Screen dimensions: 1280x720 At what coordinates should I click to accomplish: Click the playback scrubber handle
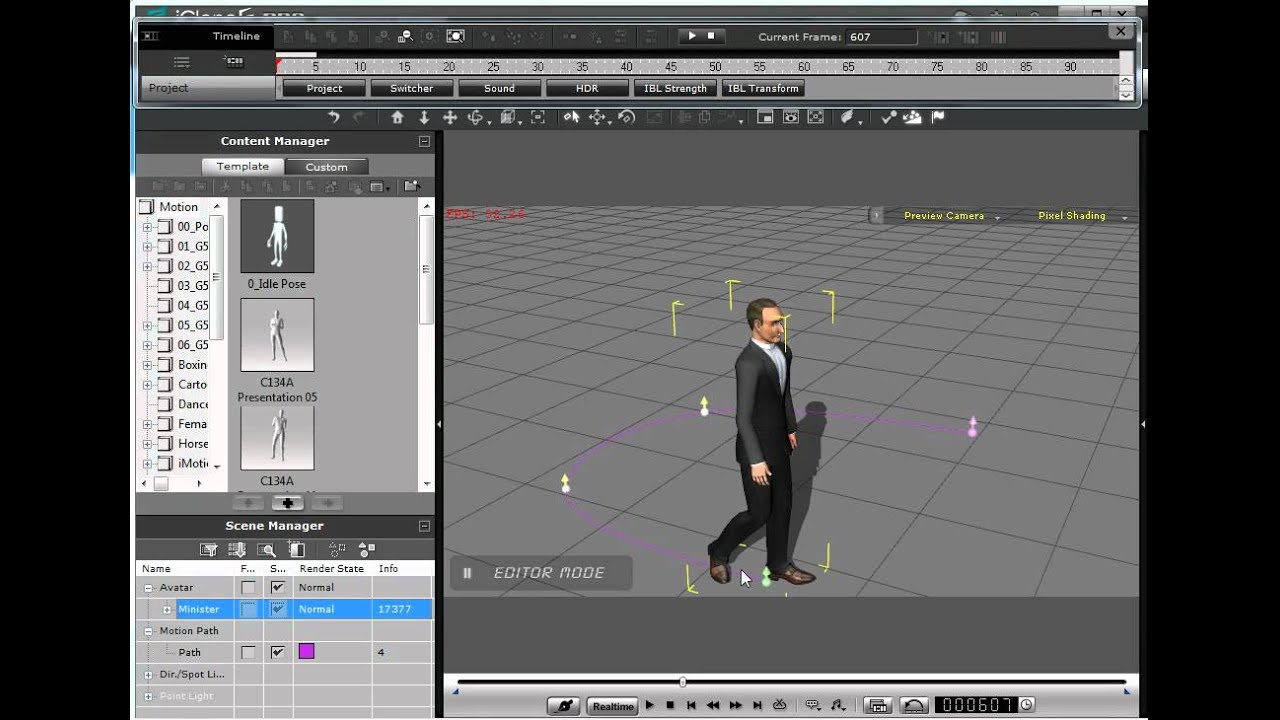point(683,682)
